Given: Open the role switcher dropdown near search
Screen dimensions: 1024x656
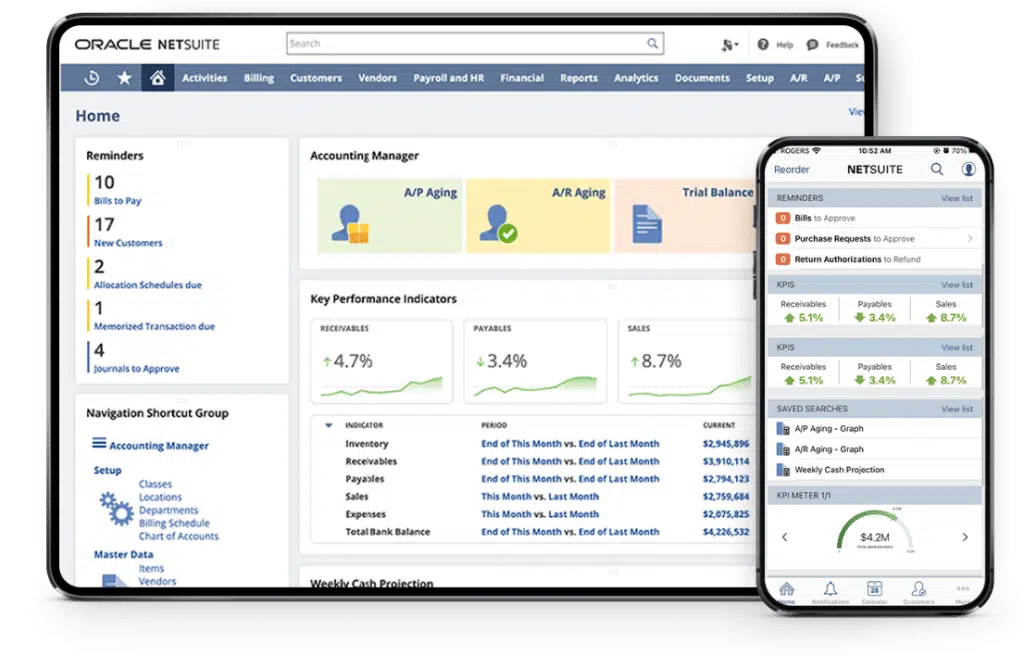Looking at the screenshot, I should pyautogui.click(x=726, y=44).
